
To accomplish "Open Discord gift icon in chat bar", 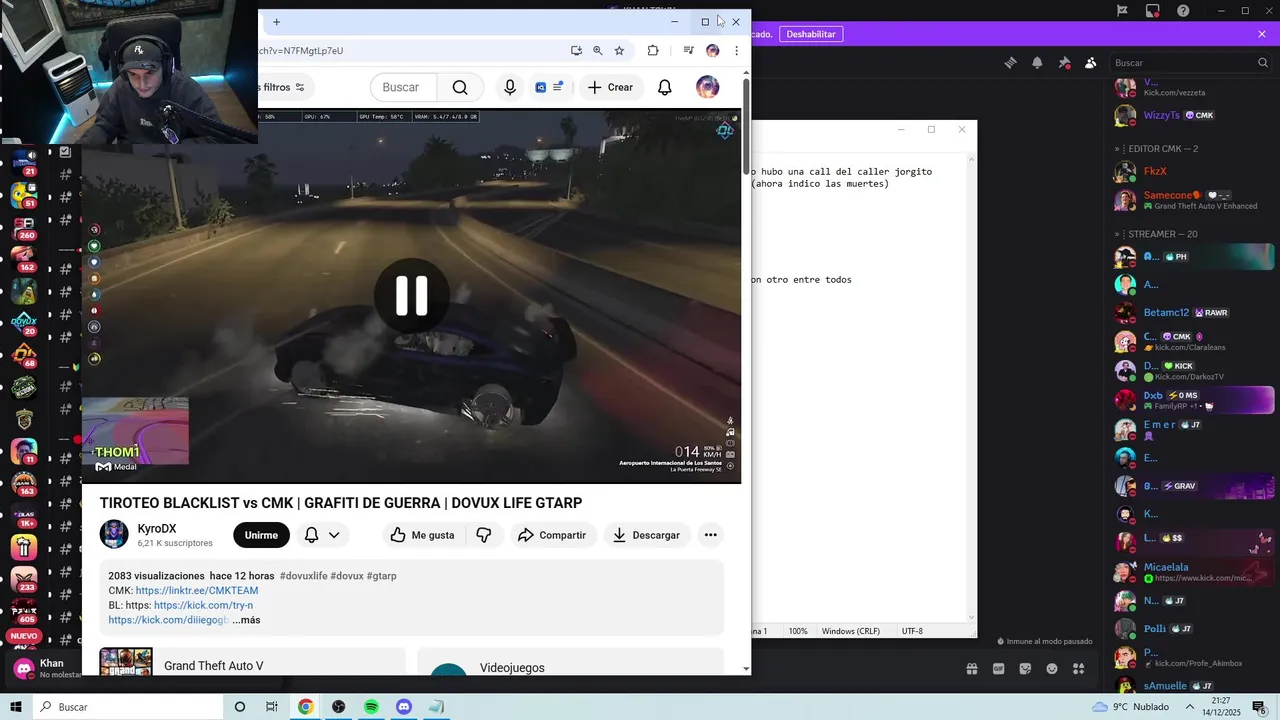I will pos(971,668).
